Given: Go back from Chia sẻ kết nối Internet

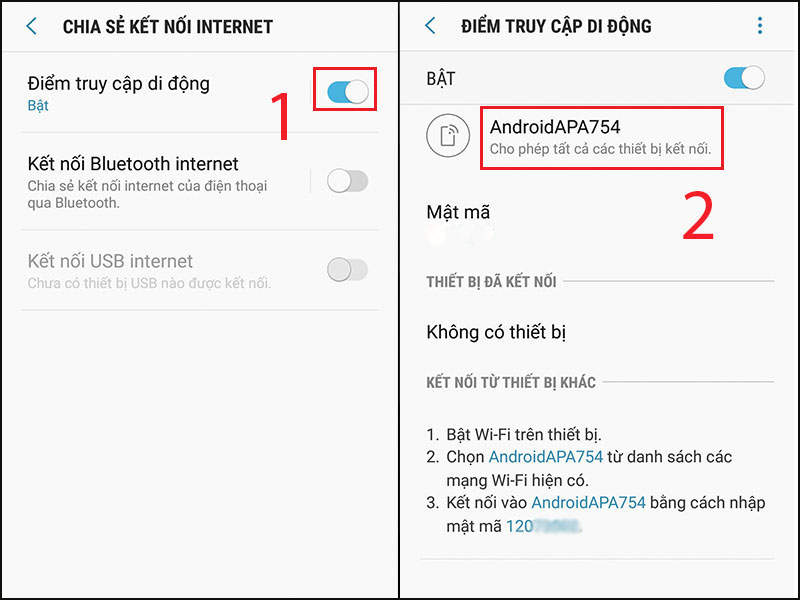Looking at the screenshot, I should [32, 26].
